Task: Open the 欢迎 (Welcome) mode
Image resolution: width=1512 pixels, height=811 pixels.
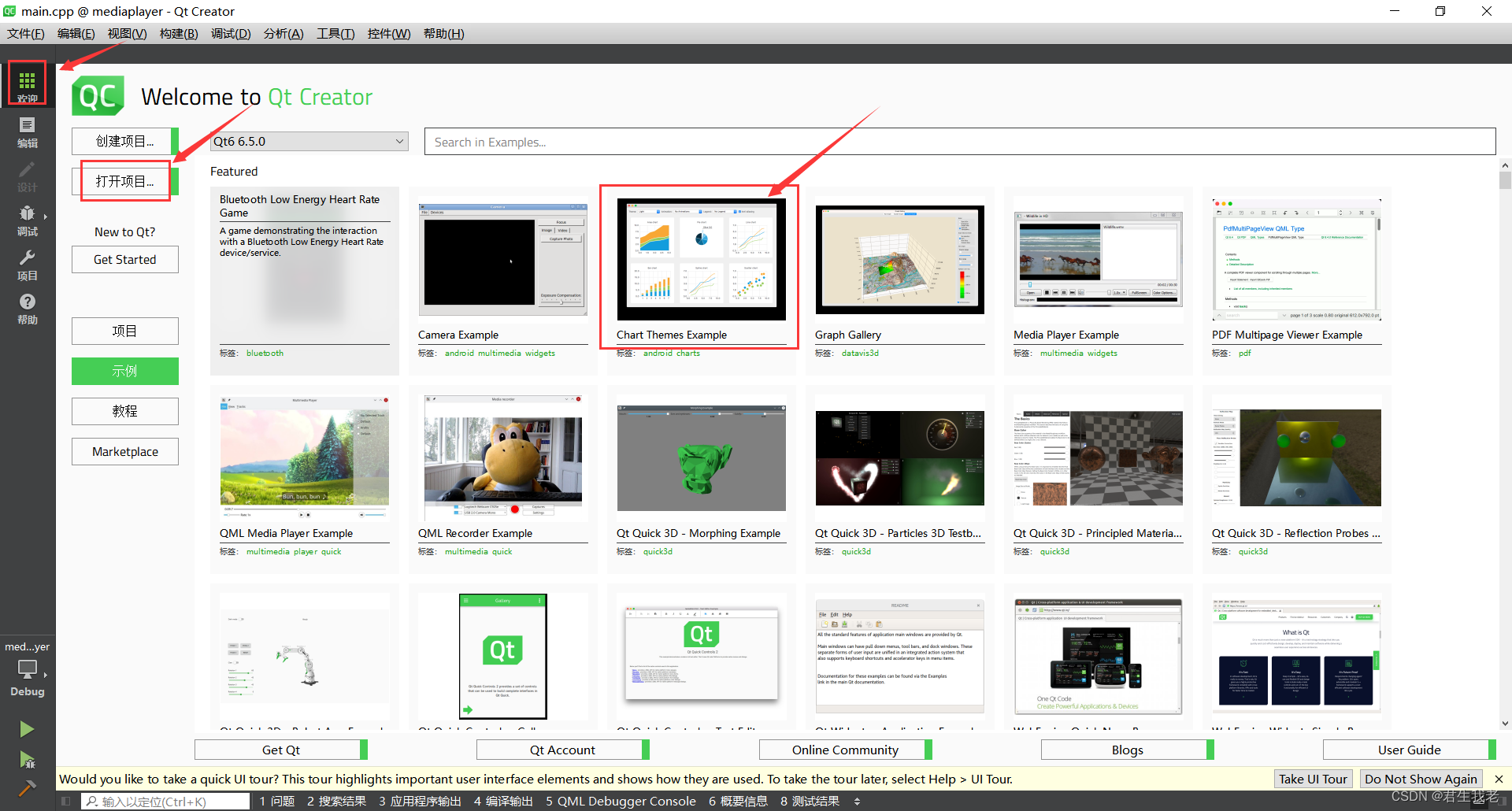Action: [27, 85]
